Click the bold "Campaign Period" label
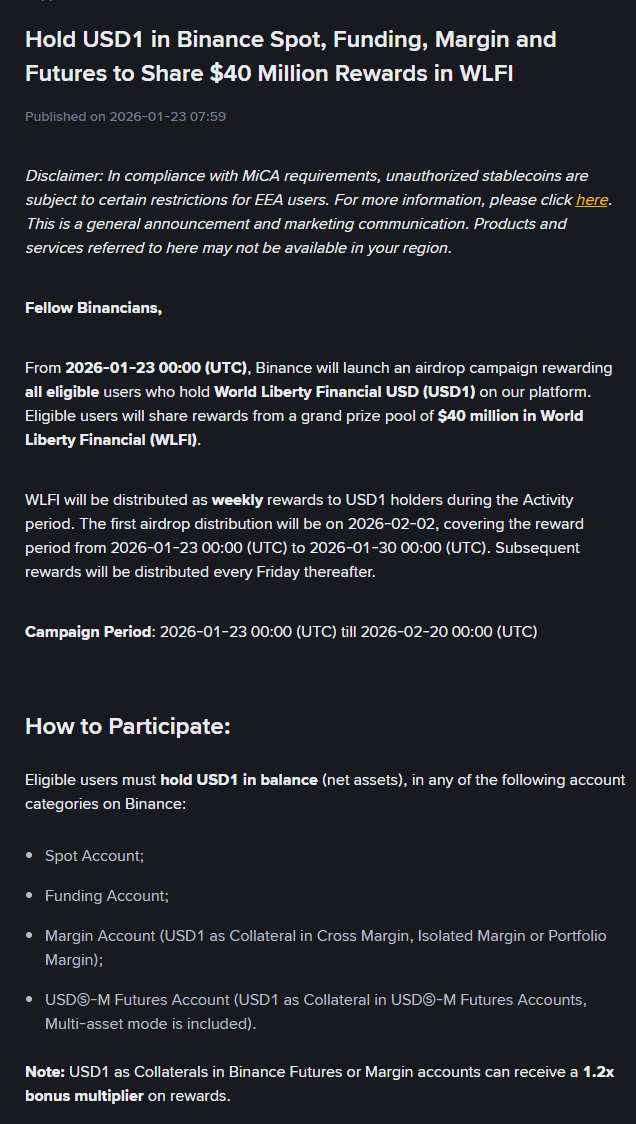Screen dimensions: 636x1124 (89, 631)
